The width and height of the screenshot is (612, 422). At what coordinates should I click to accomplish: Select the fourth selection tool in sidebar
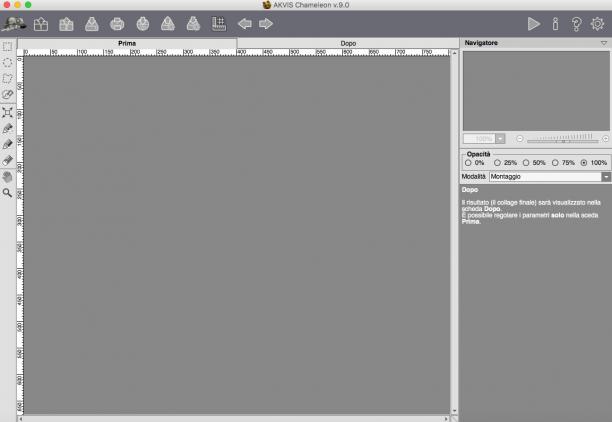coord(7,94)
